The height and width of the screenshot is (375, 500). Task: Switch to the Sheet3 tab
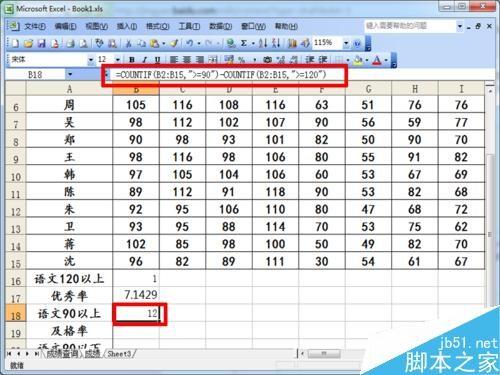pos(119,354)
